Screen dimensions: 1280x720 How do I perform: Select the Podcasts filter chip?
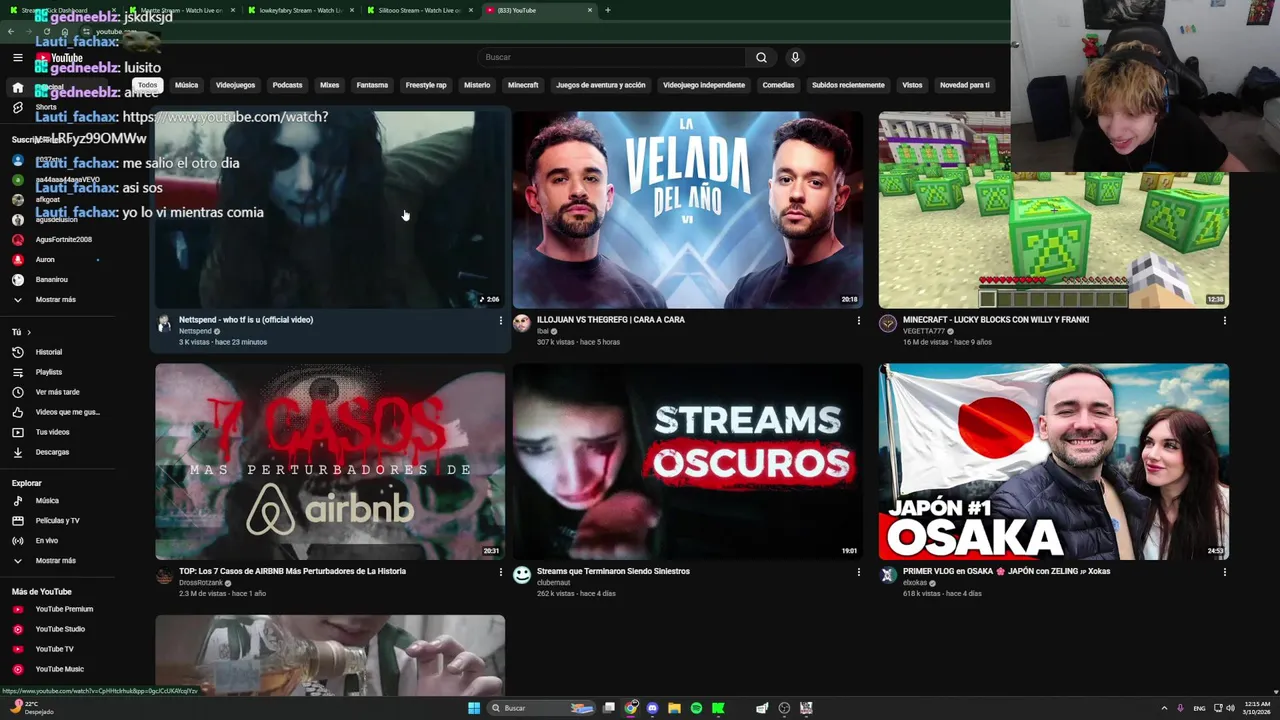point(287,85)
